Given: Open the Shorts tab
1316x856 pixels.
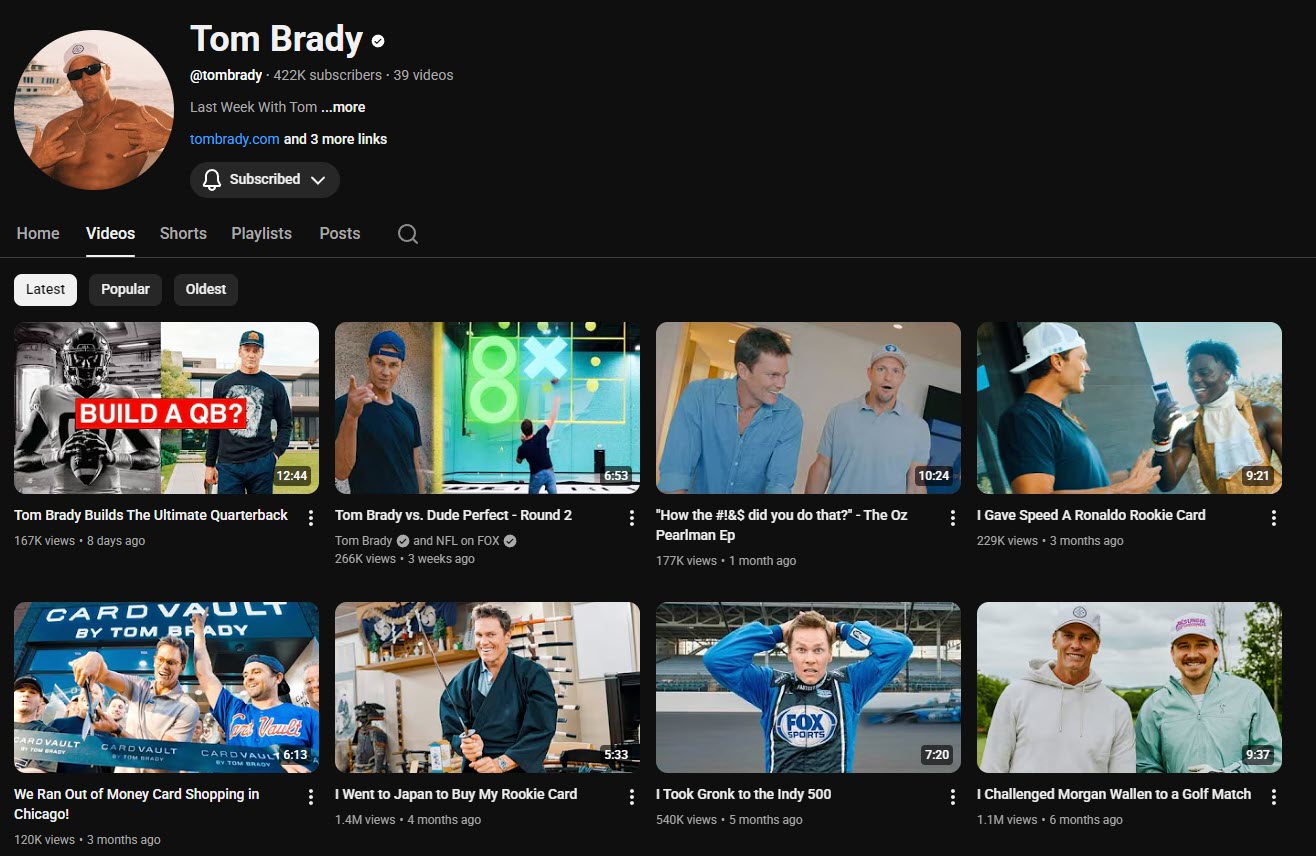Looking at the screenshot, I should point(183,233).
